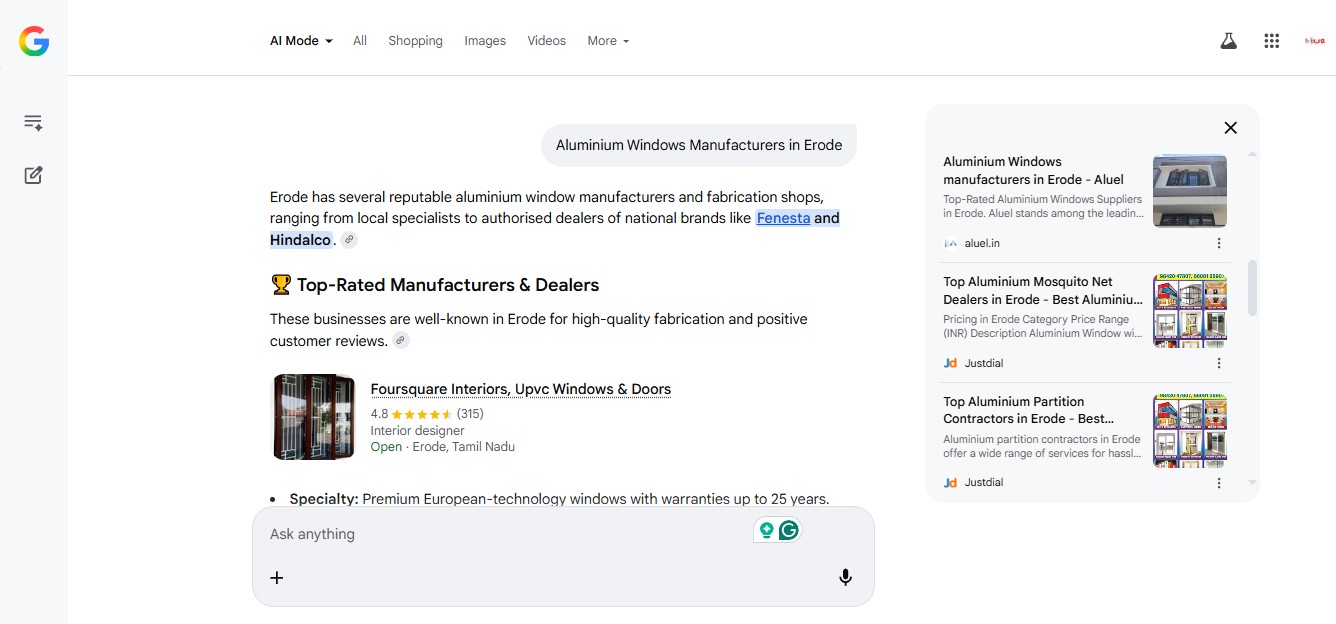Switch to the Images tab
Viewport: 1336px width, 624px height.
pyautogui.click(x=485, y=41)
